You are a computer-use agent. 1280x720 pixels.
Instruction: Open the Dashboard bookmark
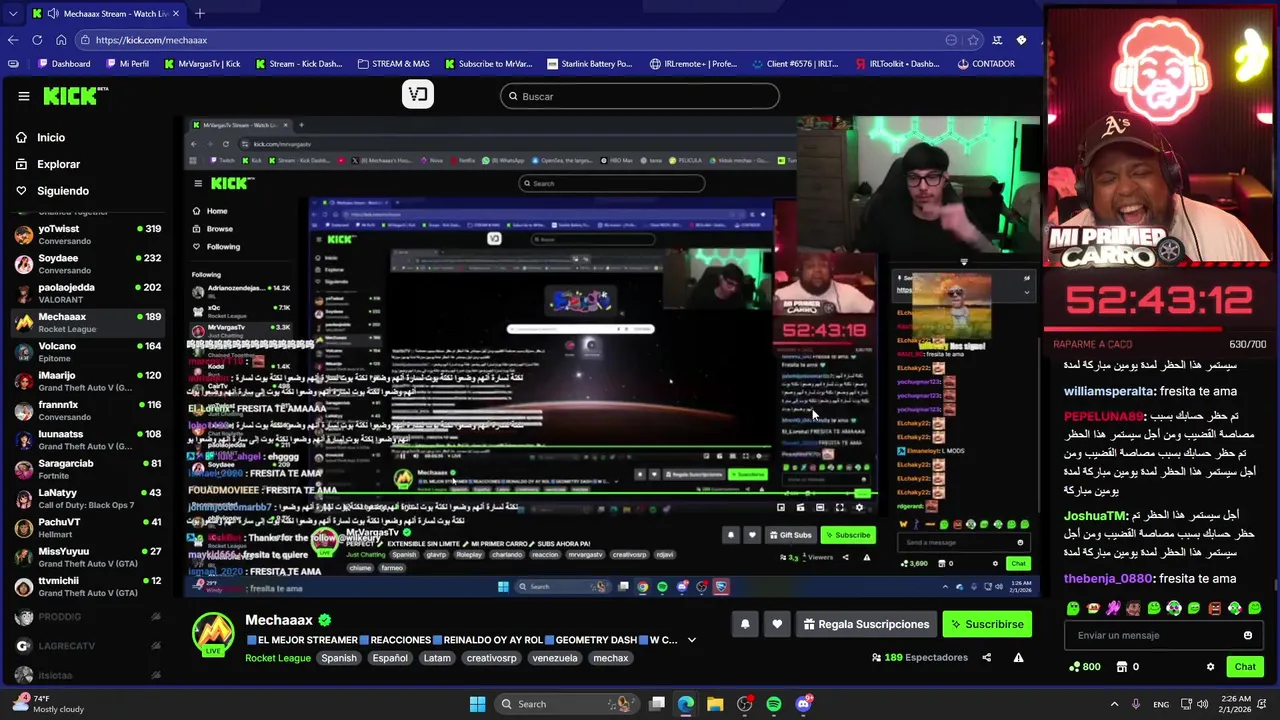(64, 64)
